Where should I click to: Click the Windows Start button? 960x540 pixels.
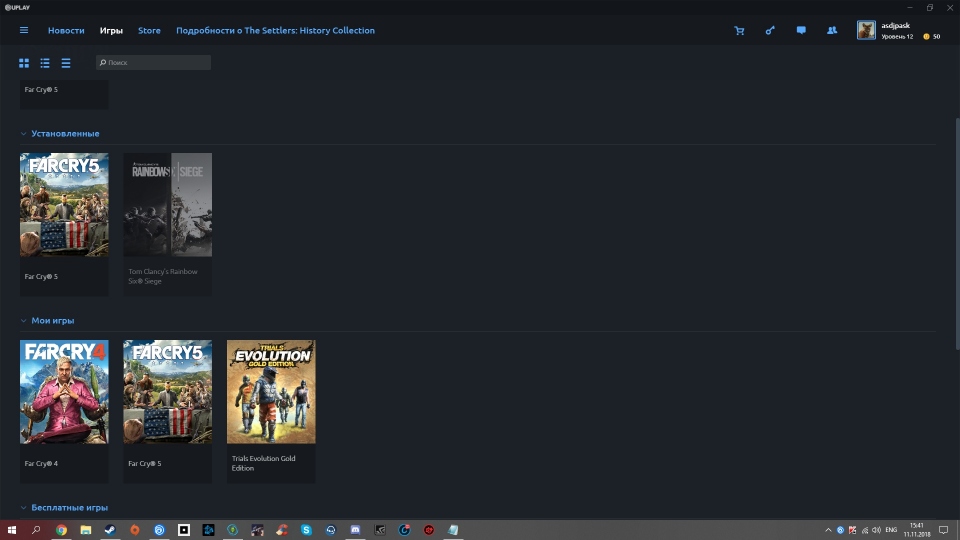12,530
